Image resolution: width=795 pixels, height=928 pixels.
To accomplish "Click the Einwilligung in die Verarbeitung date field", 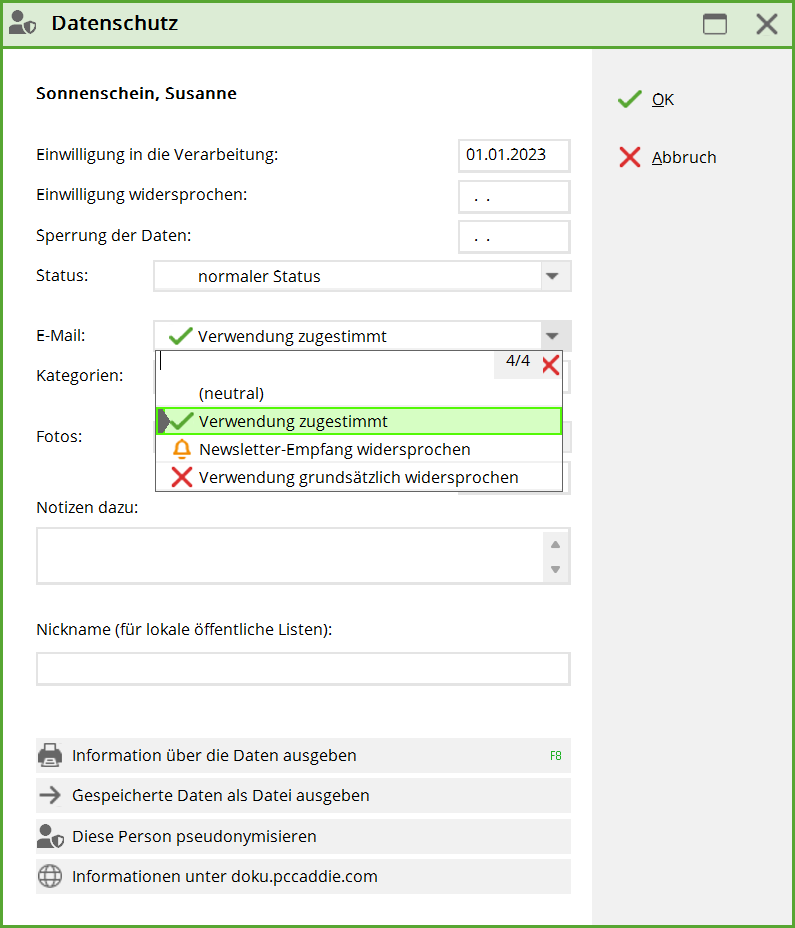I will pos(513,156).
